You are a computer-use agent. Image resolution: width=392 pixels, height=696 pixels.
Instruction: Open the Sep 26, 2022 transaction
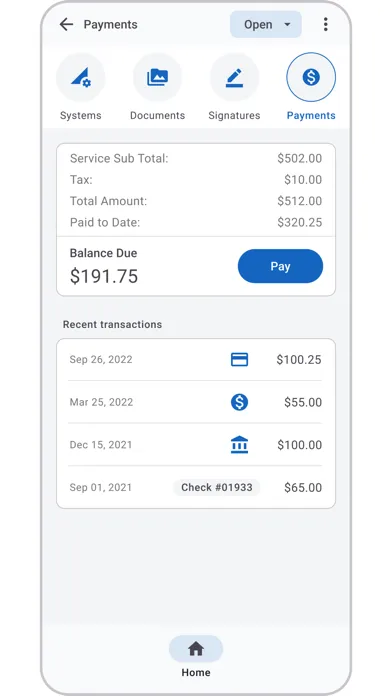(x=195, y=360)
